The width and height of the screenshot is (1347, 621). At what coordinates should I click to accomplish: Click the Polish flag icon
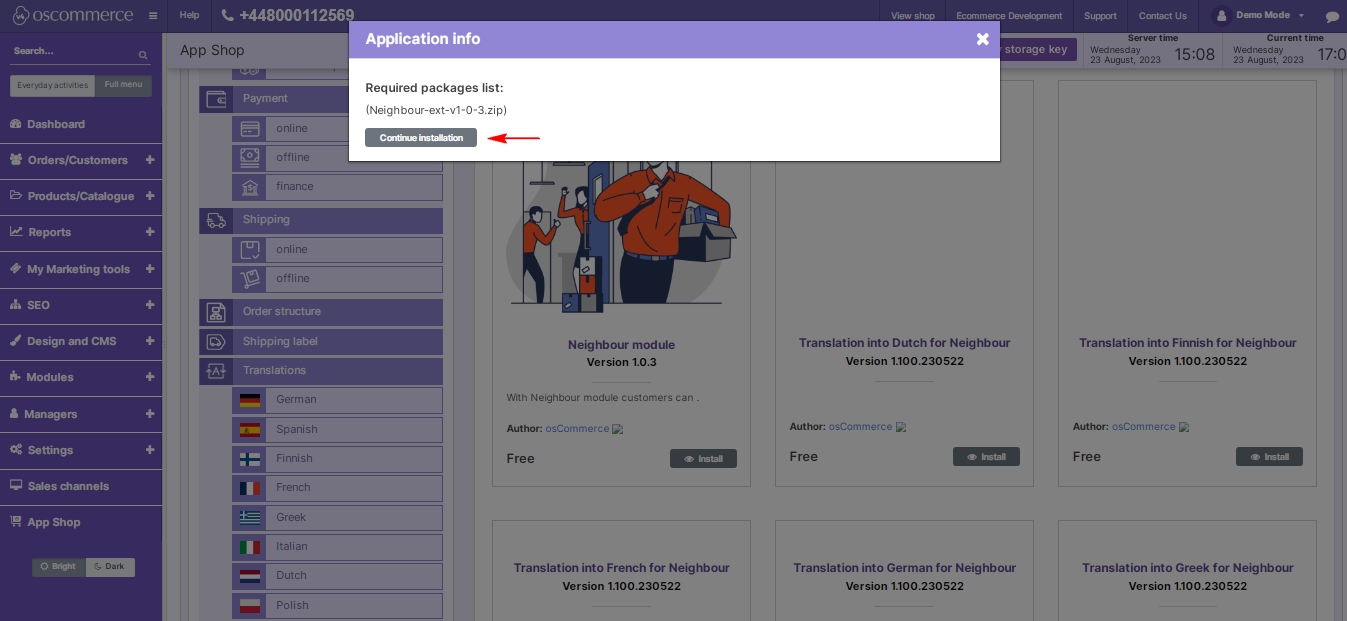(x=250, y=605)
